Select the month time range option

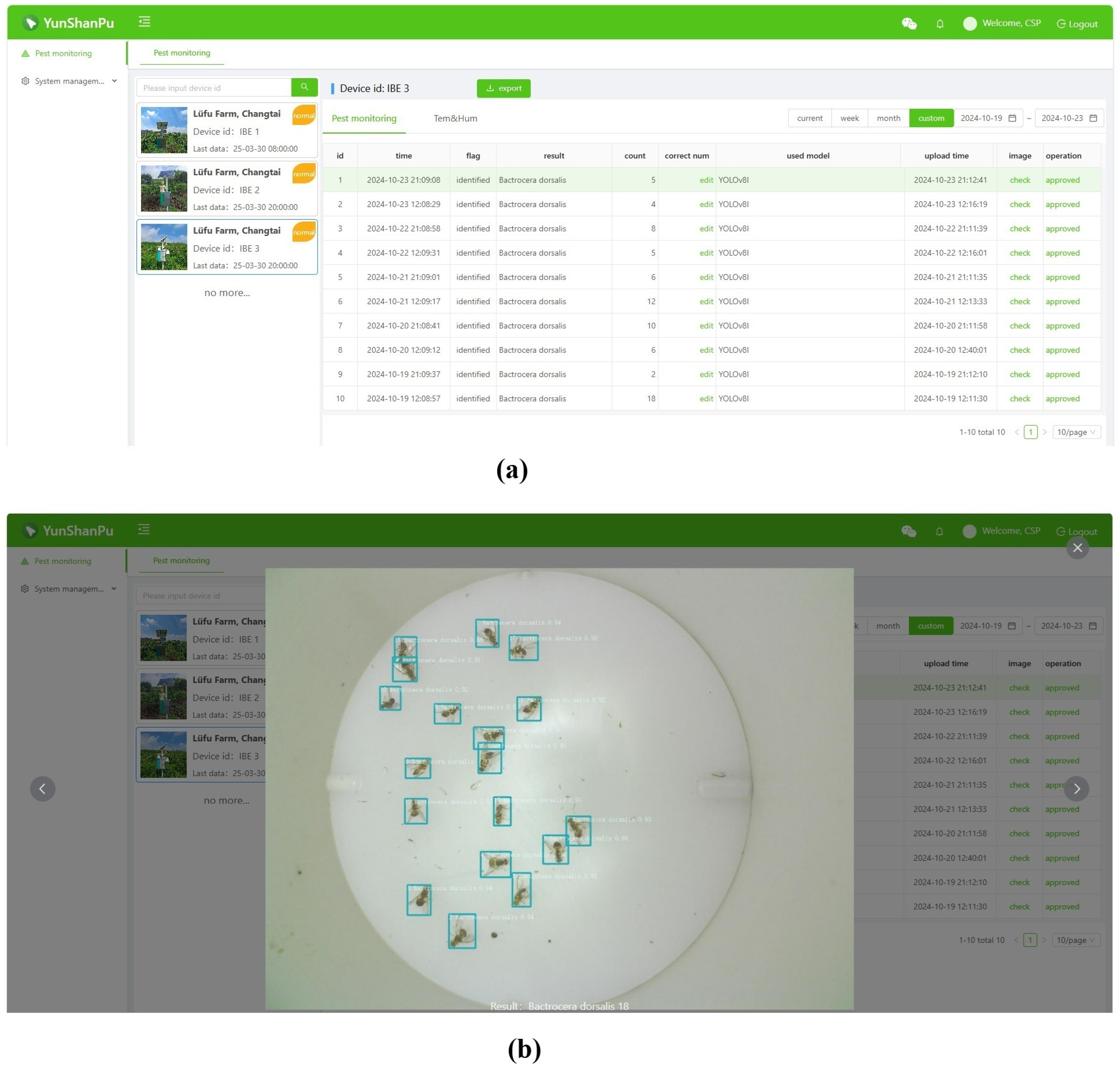(x=888, y=118)
